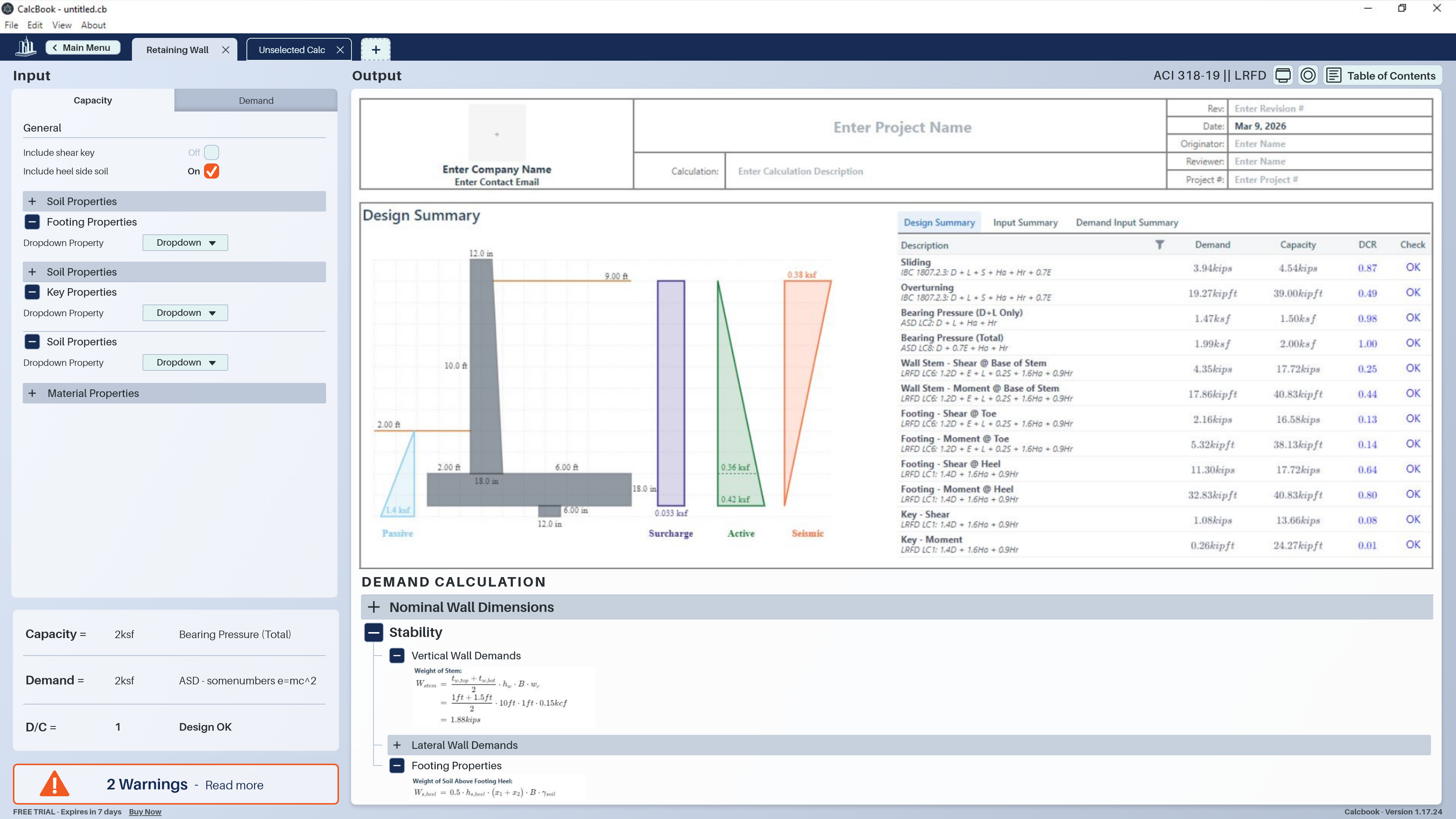Image resolution: width=1456 pixels, height=819 pixels.
Task: Expand the Material Properties section
Action: pyautogui.click(x=32, y=394)
